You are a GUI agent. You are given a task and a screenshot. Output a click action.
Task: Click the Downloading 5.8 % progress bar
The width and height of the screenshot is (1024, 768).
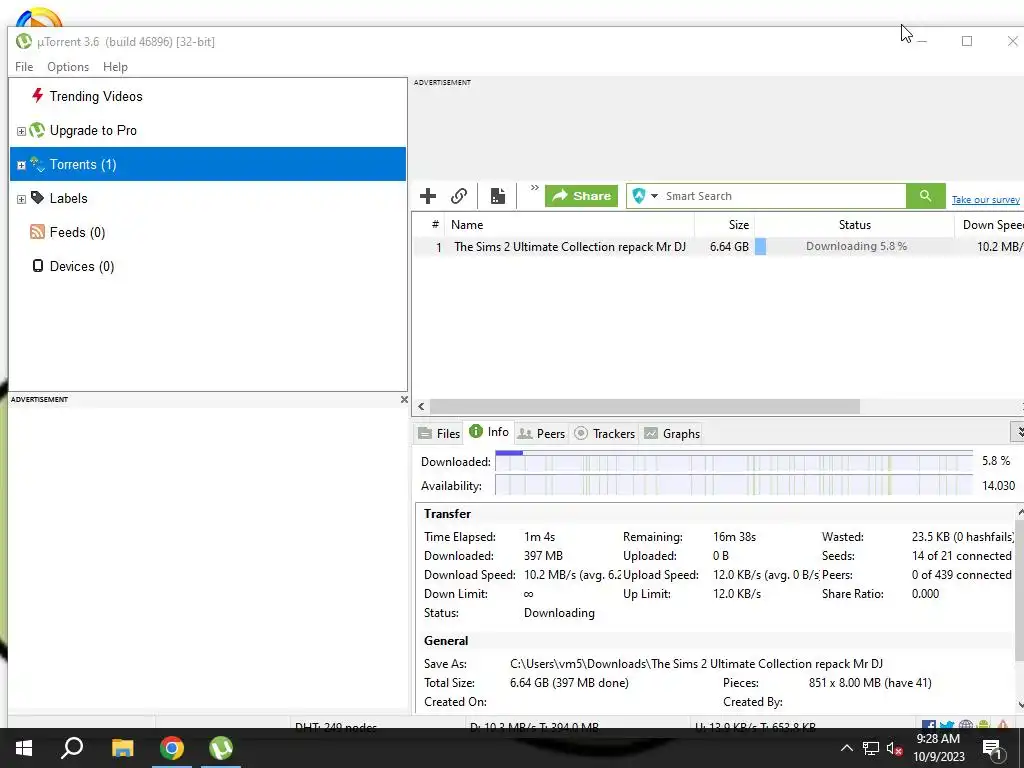[854, 246]
